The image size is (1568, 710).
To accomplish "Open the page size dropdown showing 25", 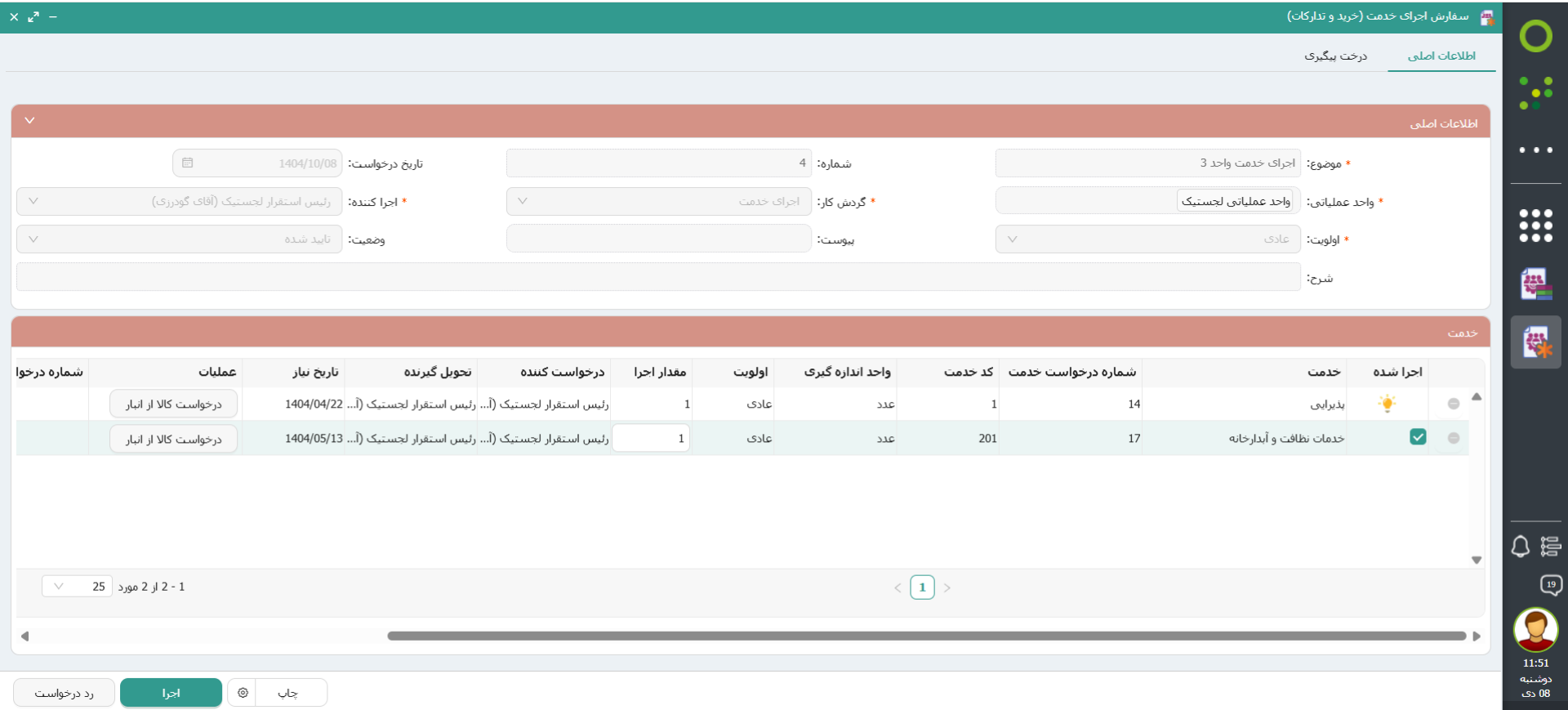I will point(77,587).
